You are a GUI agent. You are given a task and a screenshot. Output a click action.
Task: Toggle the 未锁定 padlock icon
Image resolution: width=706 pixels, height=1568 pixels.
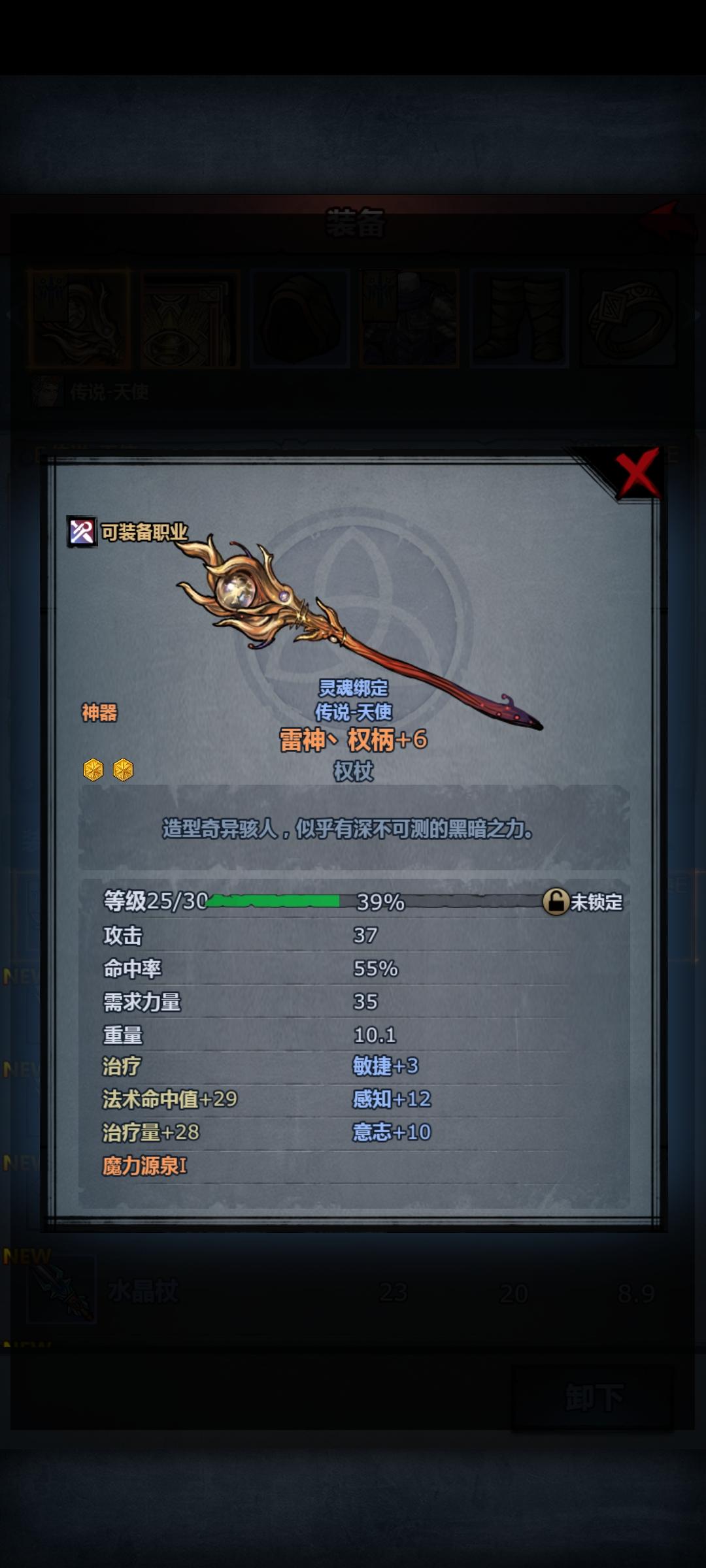[x=556, y=902]
